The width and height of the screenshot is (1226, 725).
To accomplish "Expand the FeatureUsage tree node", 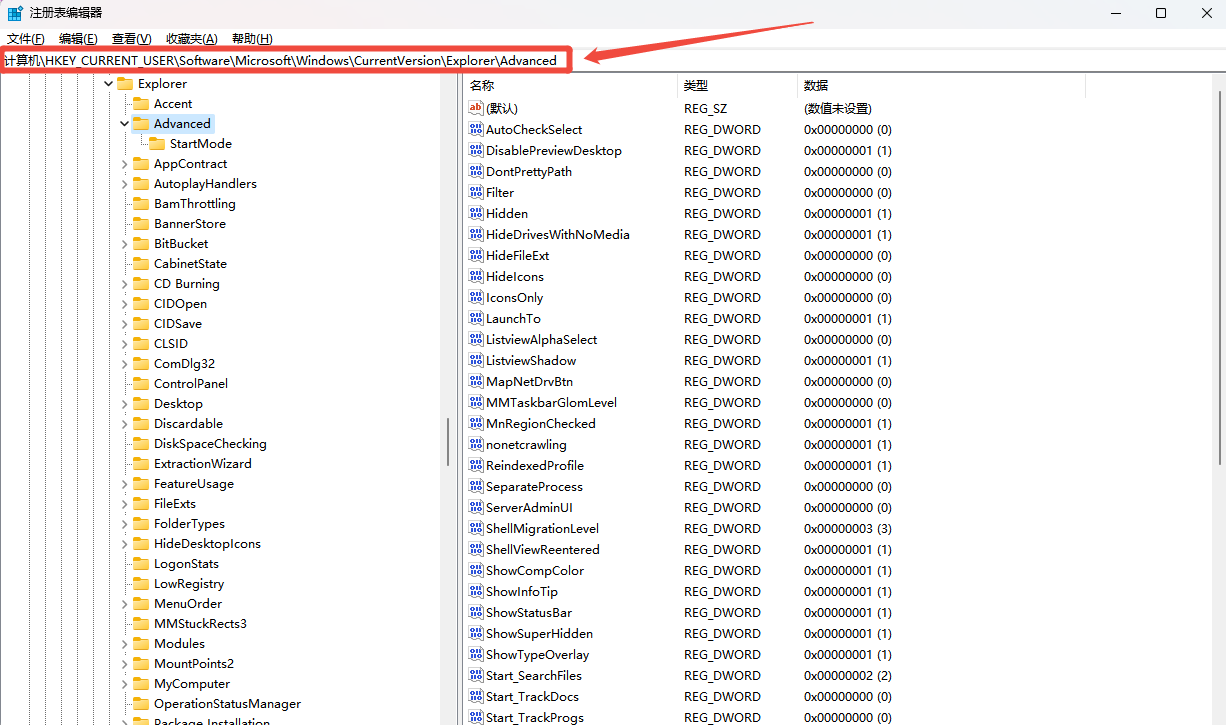I will [x=124, y=484].
